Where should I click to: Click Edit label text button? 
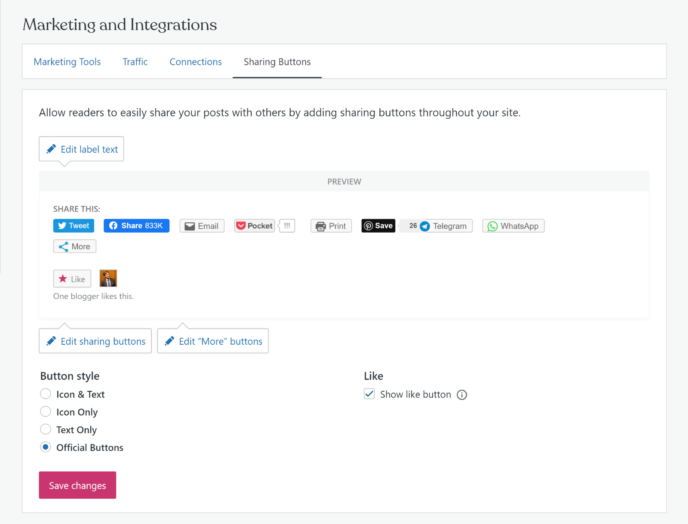82,149
